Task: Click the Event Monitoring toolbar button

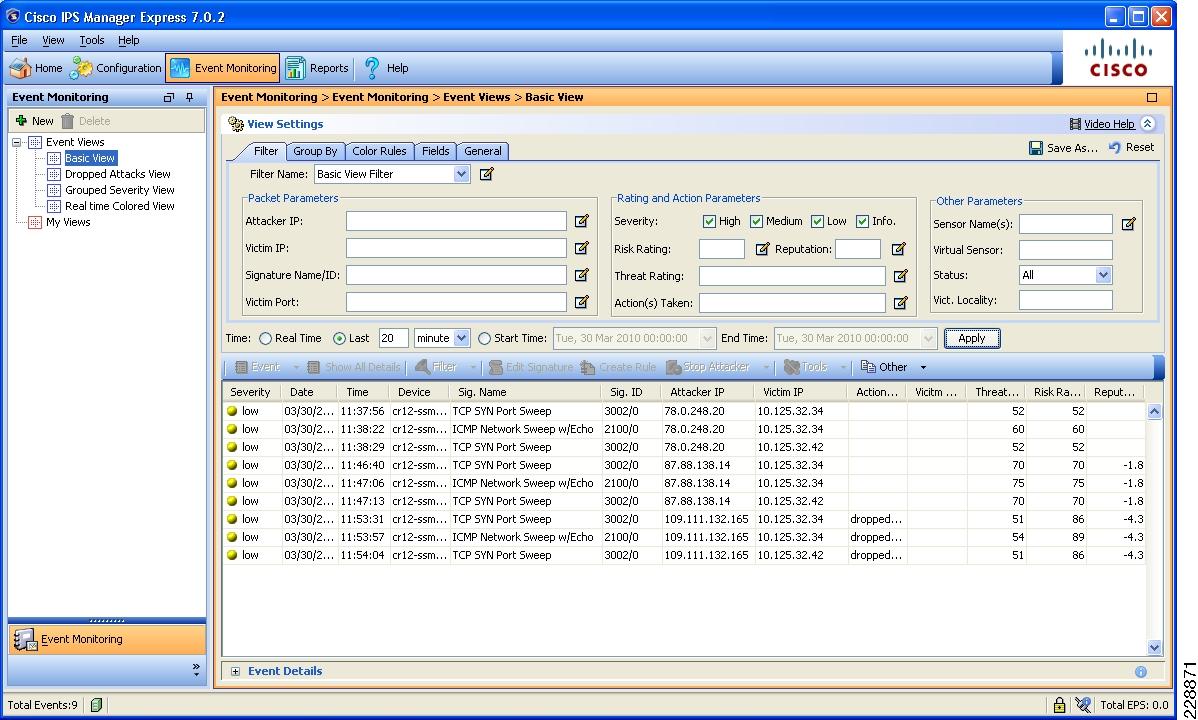Action: (x=223, y=68)
